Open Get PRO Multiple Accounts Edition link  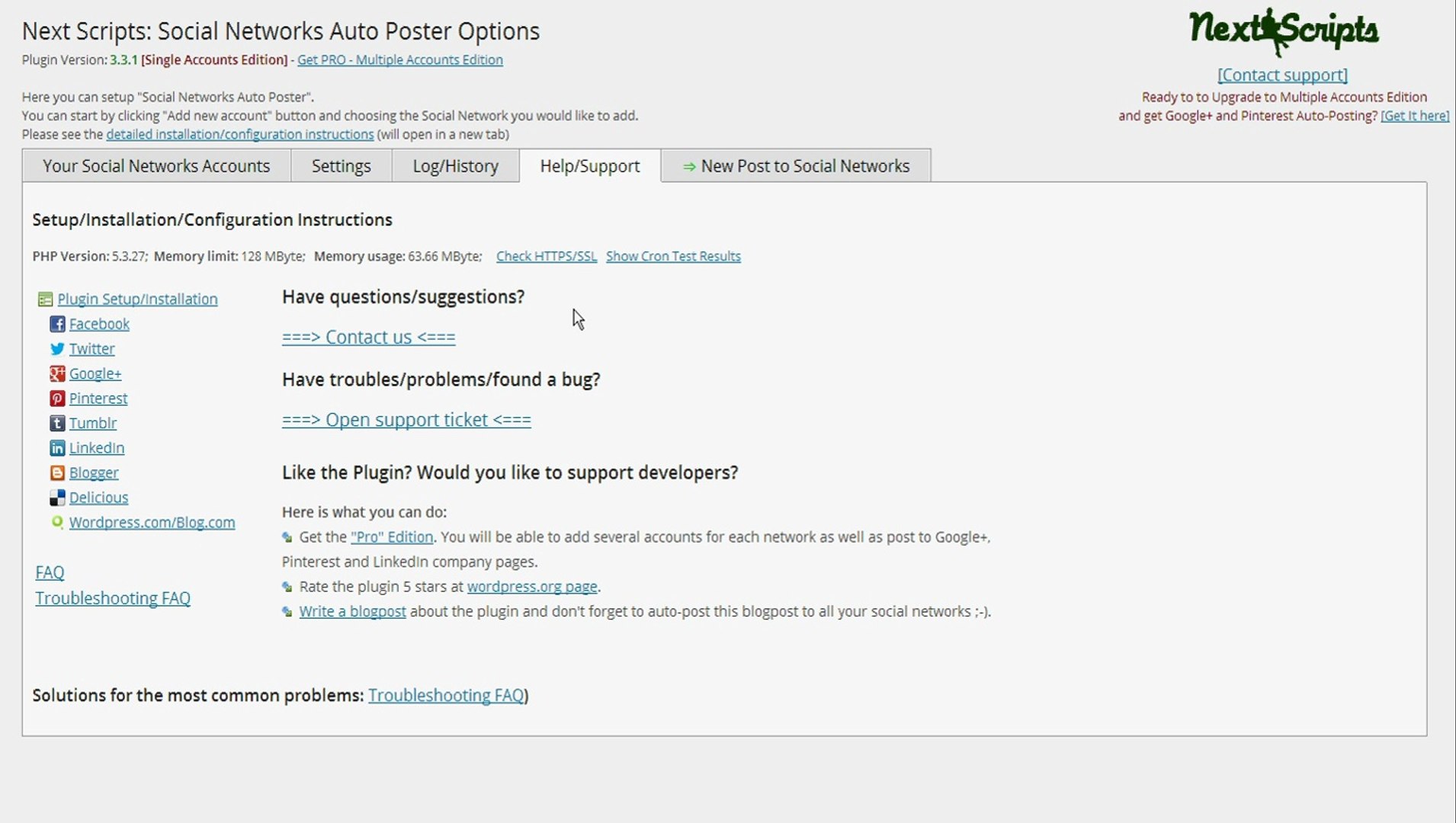[399, 59]
